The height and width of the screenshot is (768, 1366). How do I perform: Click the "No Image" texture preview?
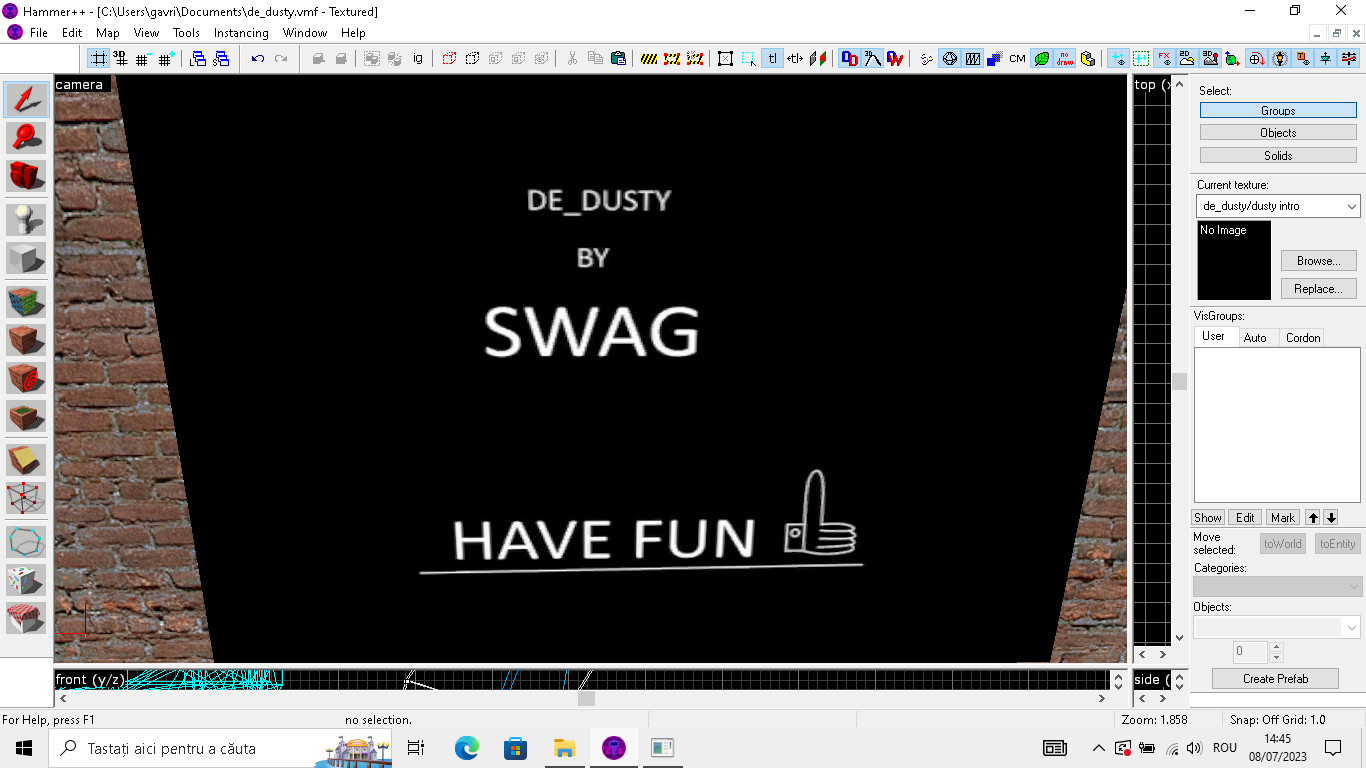1235,260
